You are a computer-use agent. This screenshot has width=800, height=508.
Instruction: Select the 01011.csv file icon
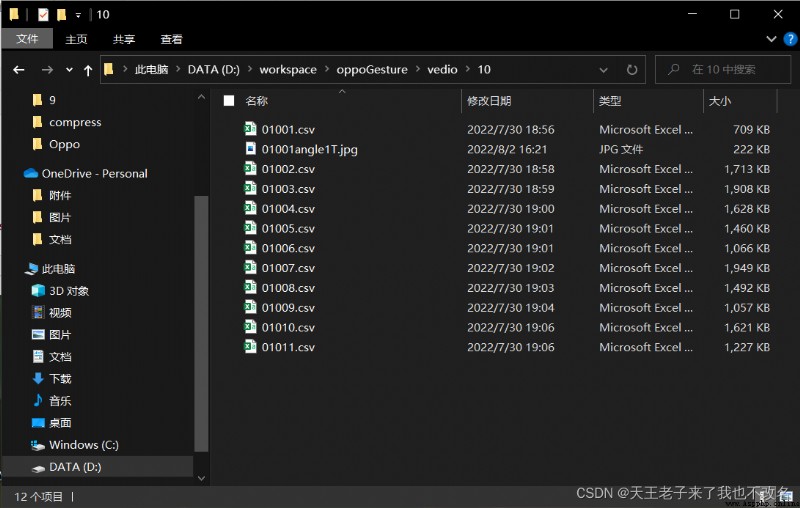pyautogui.click(x=250, y=347)
